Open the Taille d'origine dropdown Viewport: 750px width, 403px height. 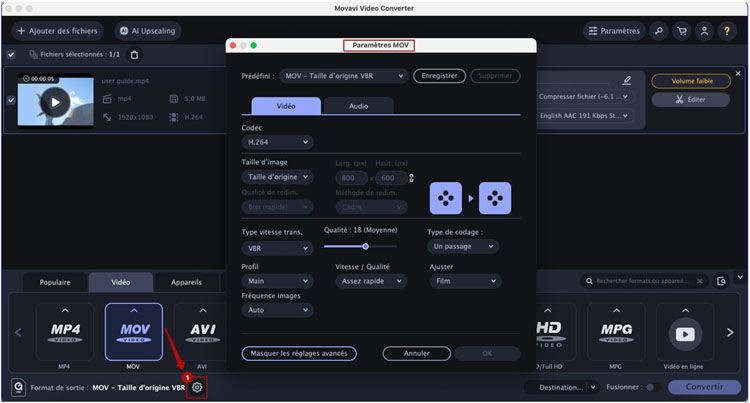tap(277, 177)
